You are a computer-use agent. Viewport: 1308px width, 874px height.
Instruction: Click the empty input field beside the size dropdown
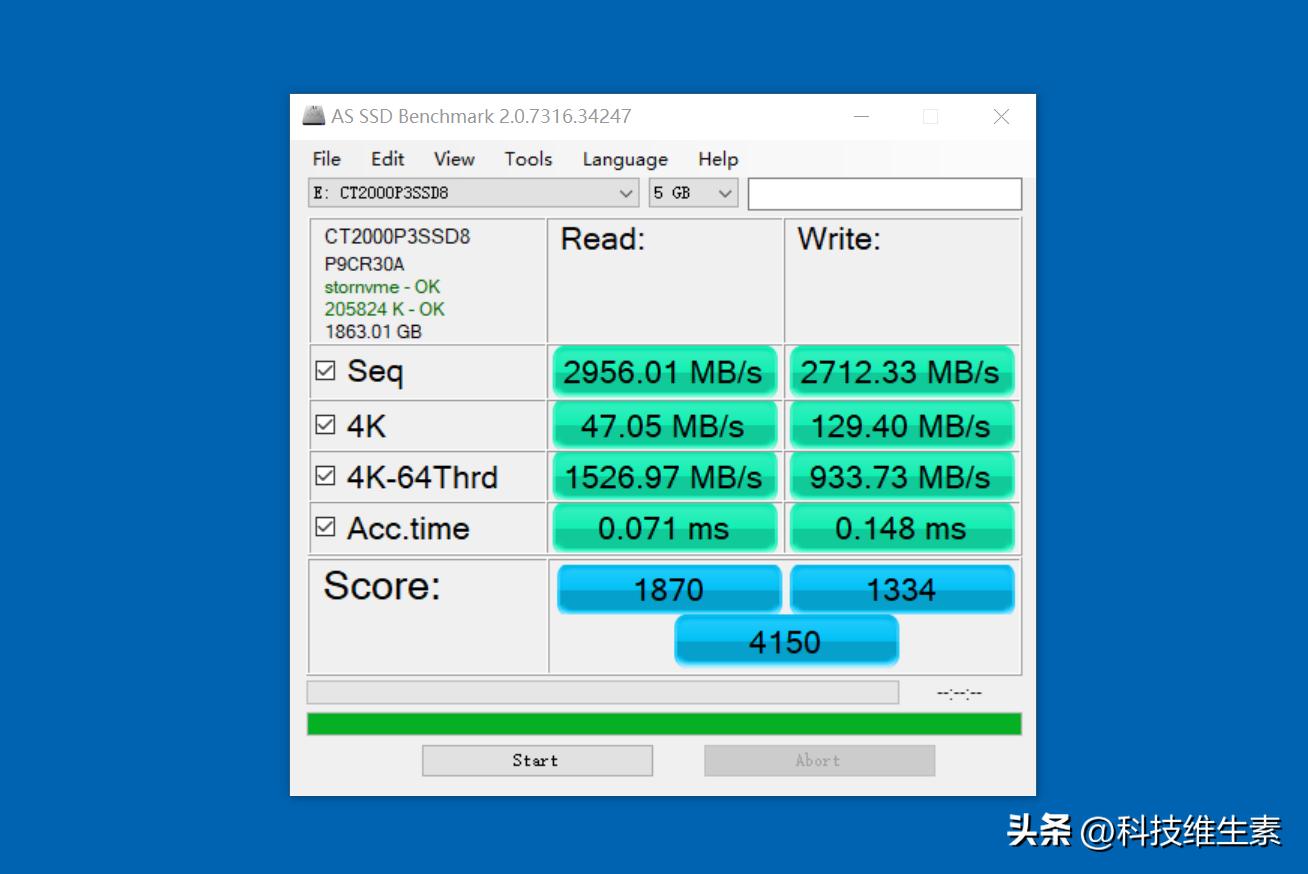884,193
